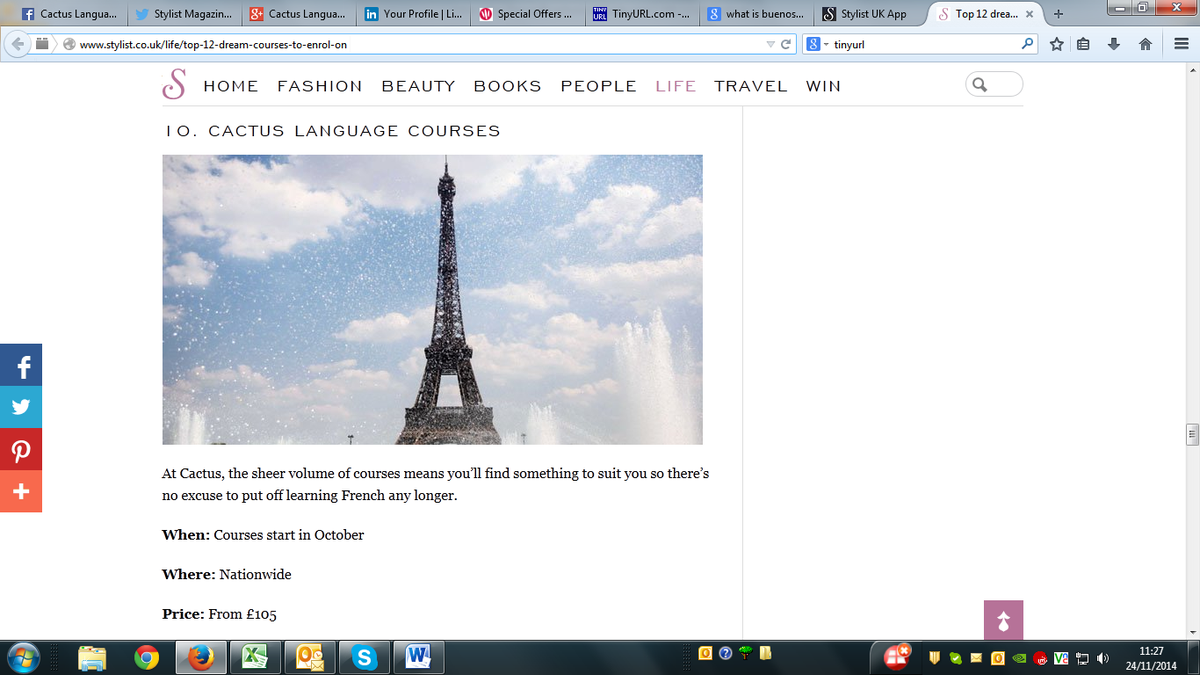Open Excel from the taskbar
Viewport: 1200px width, 675px height.
click(255, 657)
